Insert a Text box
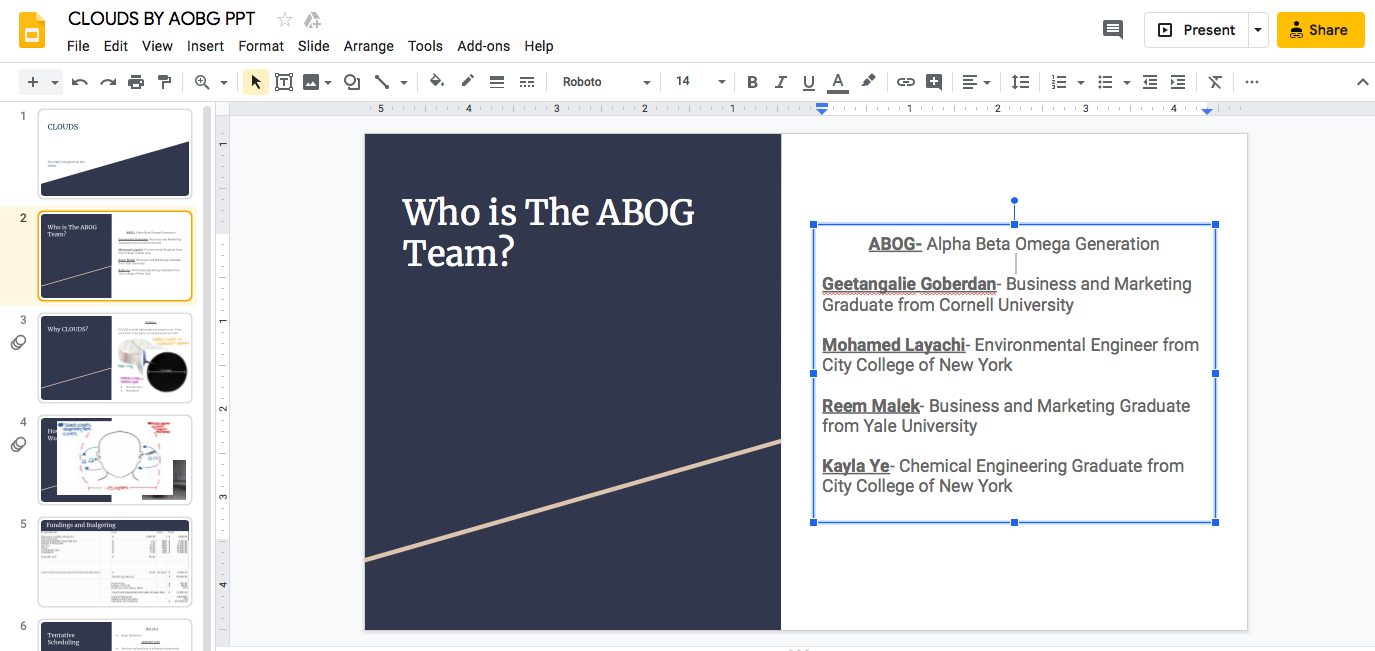The width and height of the screenshot is (1375, 651). 284,82
